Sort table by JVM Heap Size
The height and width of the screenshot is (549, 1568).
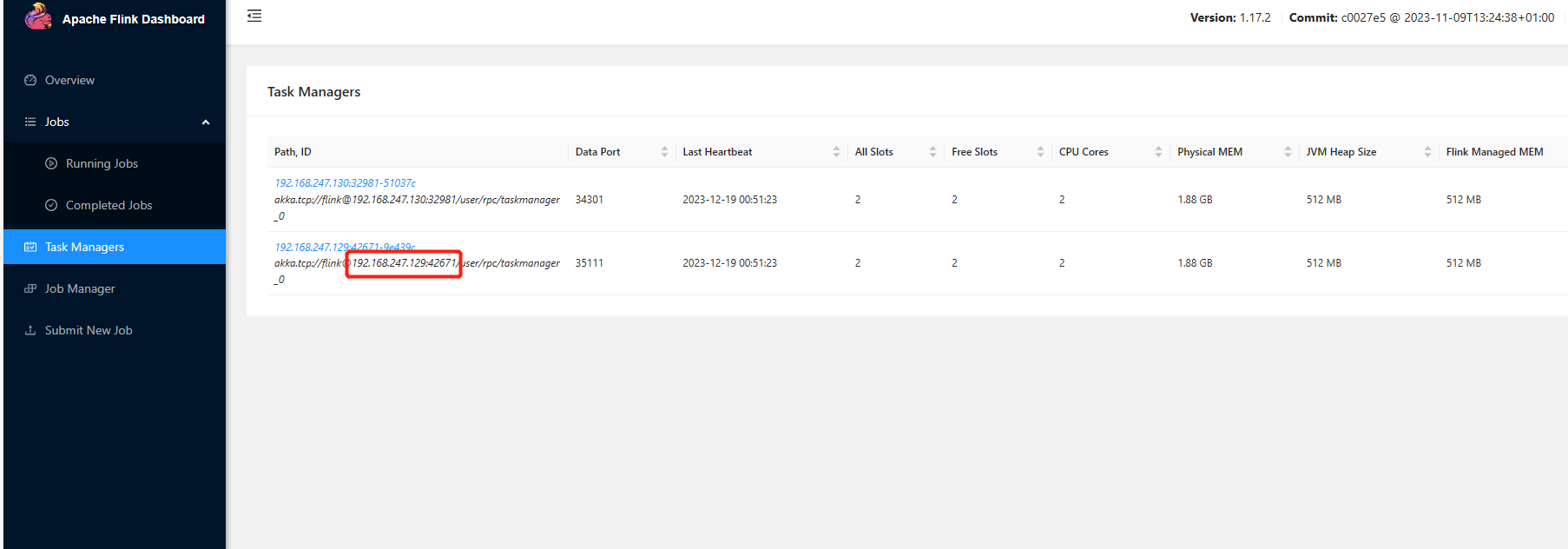[x=1427, y=152]
